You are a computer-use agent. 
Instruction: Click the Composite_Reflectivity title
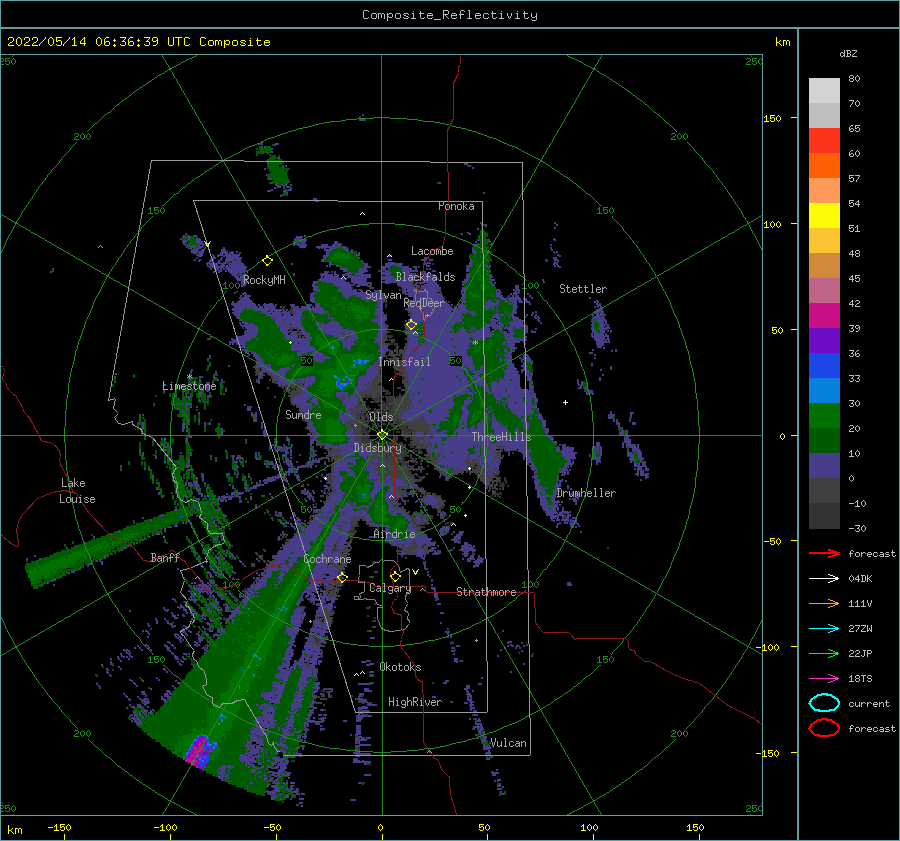click(450, 15)
